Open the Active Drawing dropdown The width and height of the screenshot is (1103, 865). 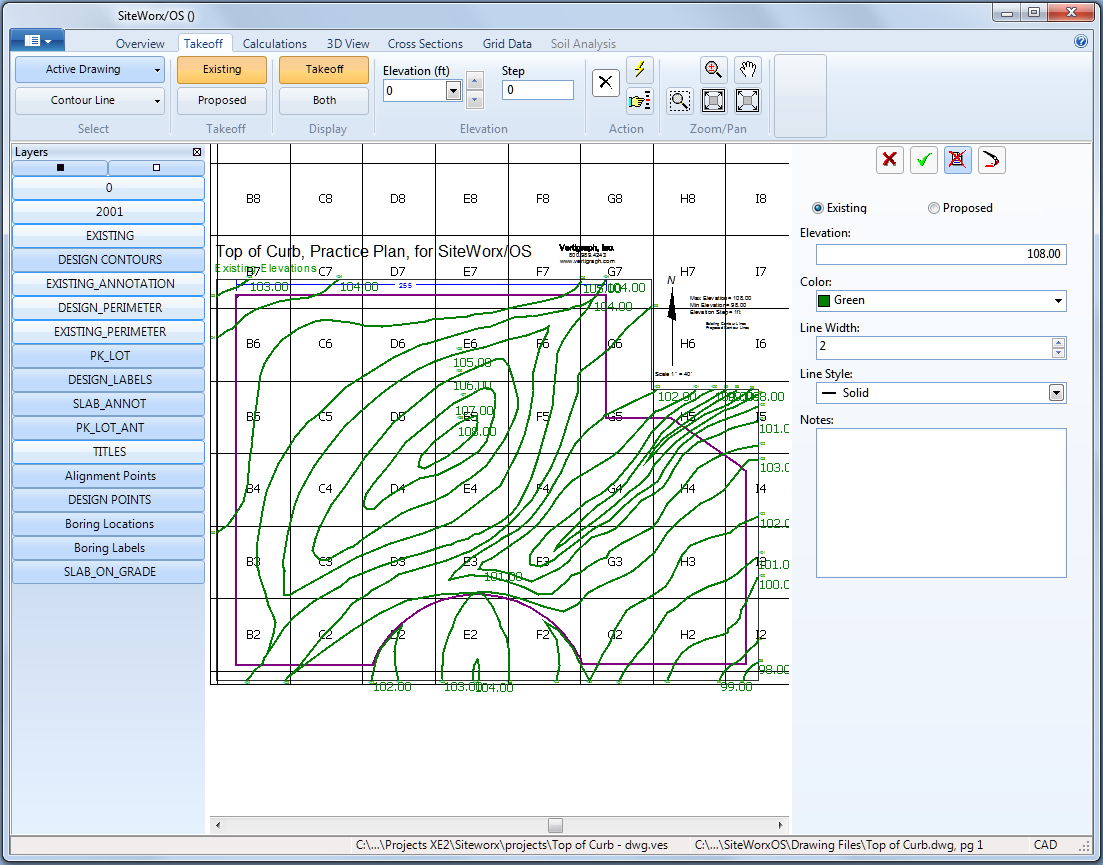90,70
